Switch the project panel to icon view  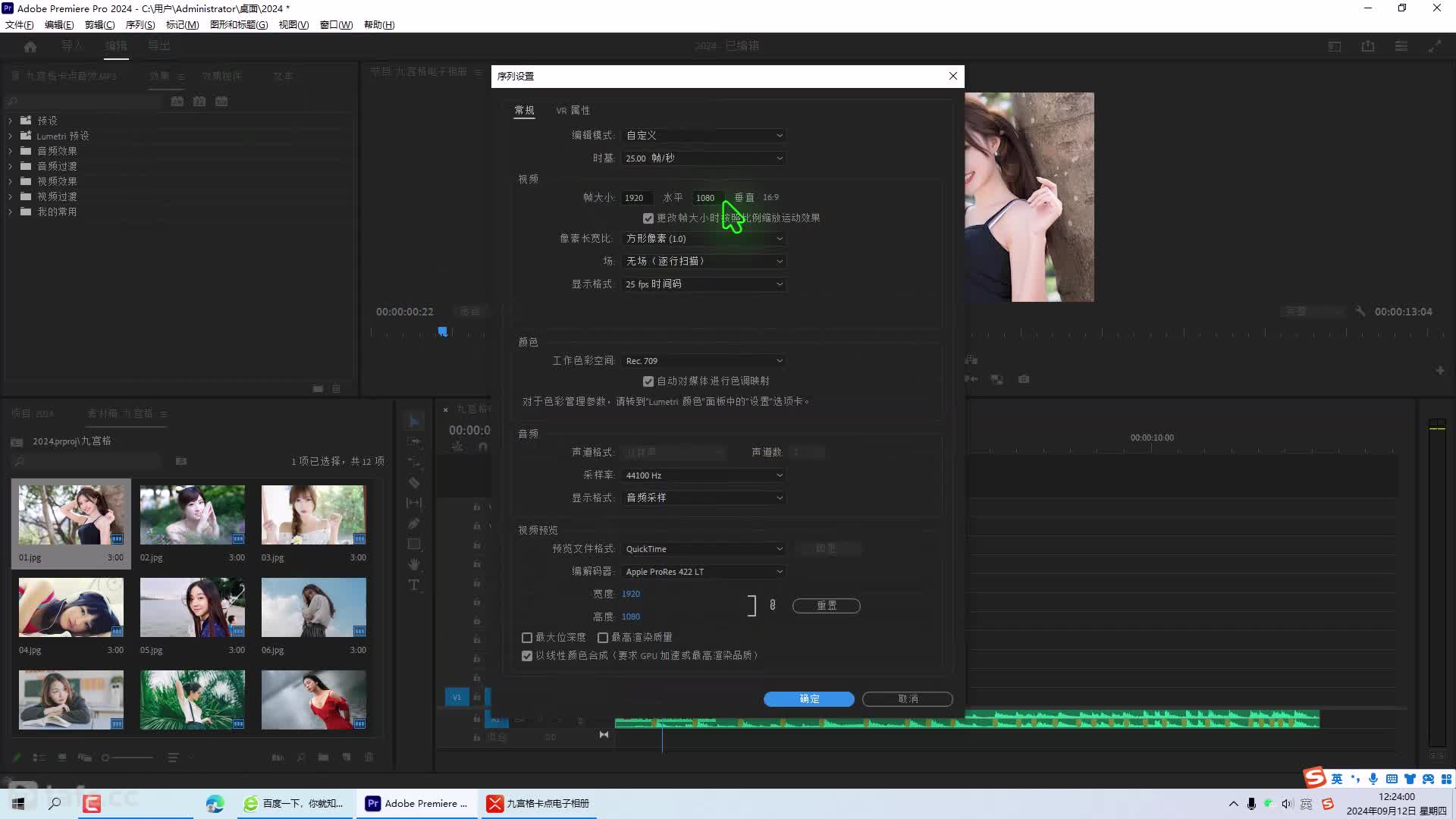pos(62,757)
